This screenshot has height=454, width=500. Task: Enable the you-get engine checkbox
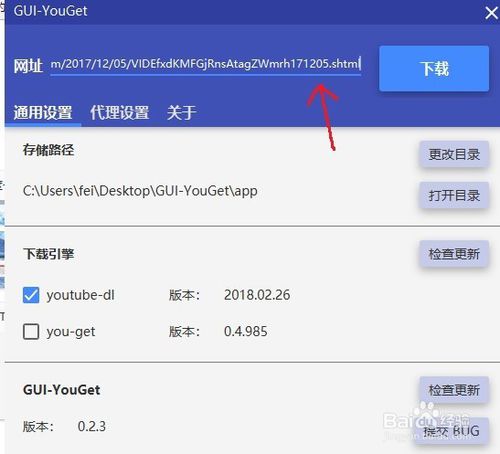(x=31, y=331)
